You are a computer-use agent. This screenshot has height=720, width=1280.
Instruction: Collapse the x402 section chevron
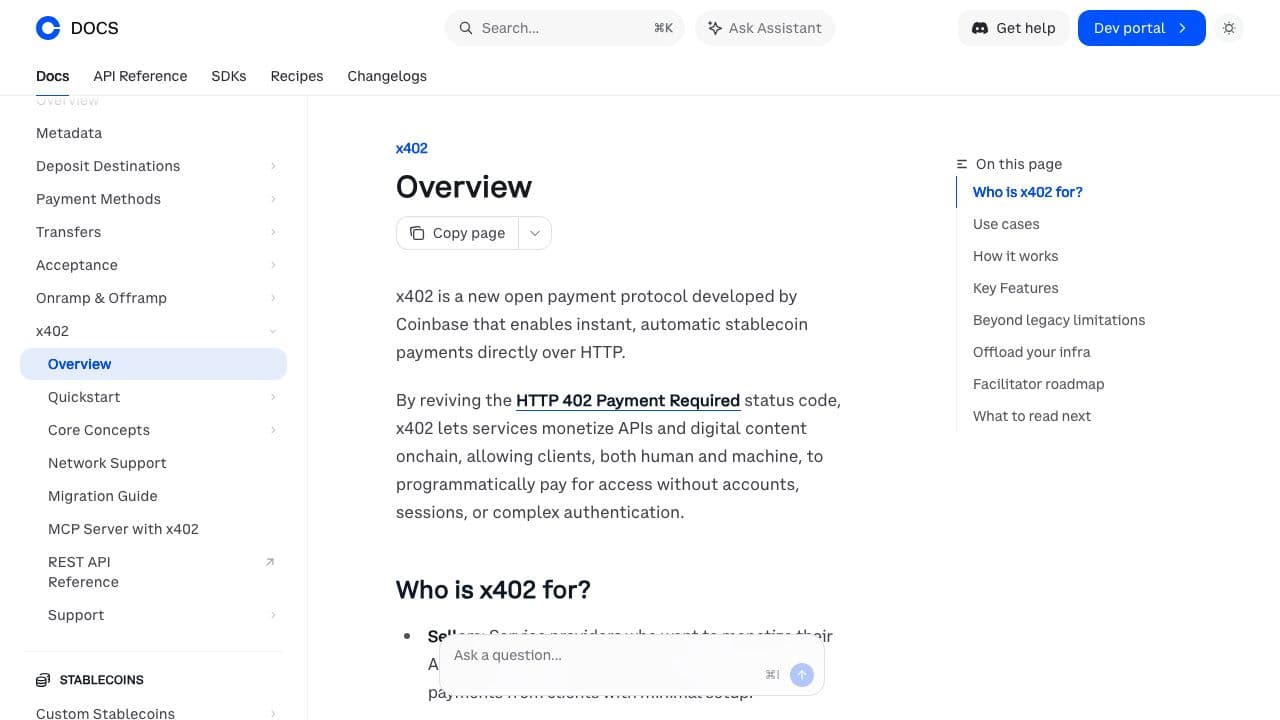click(x=273, y=331)
